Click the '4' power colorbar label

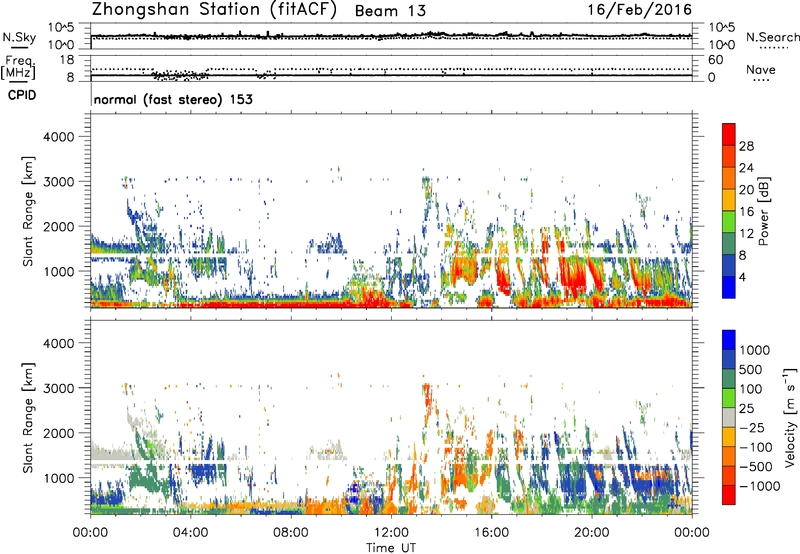743,277
